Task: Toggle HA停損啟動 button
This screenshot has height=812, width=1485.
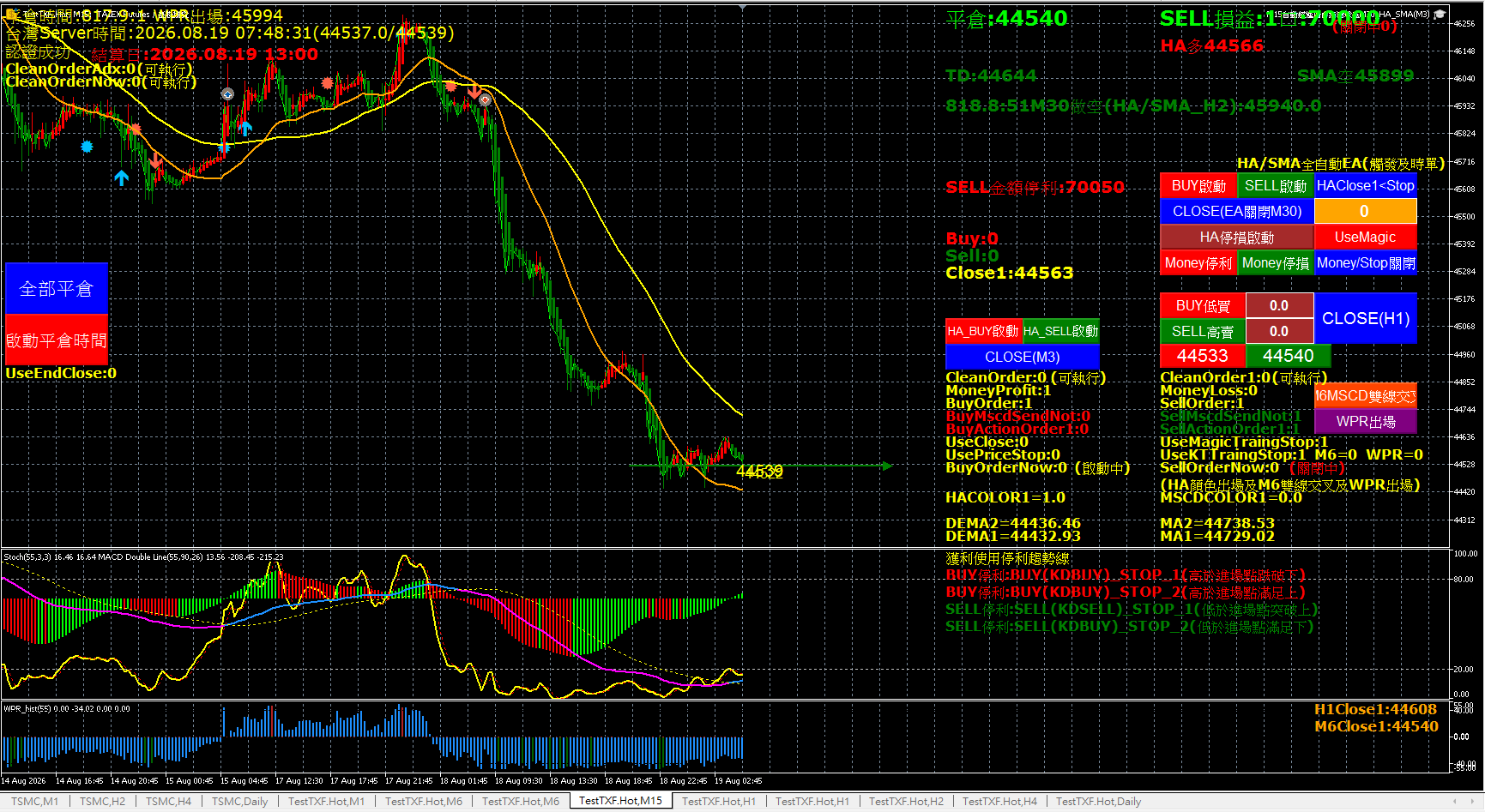Action: [x=1237, y=238]
